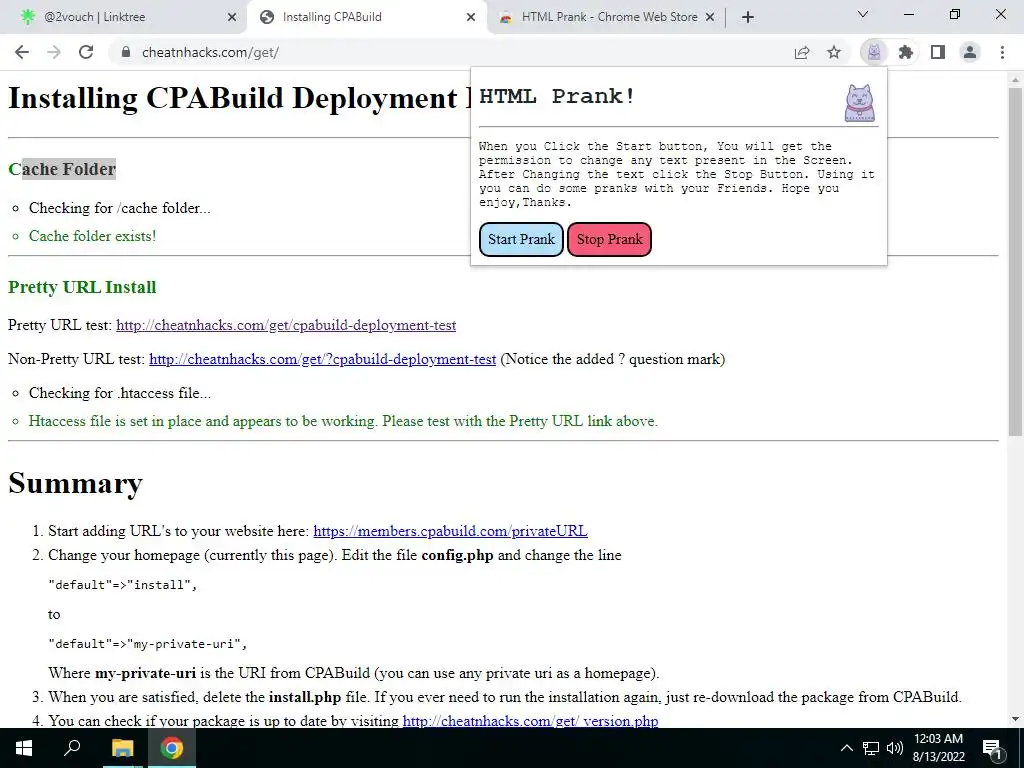1024x768 pixels.
Task: Open Chrome's three-dot menu
Action: coord(1002,52)
